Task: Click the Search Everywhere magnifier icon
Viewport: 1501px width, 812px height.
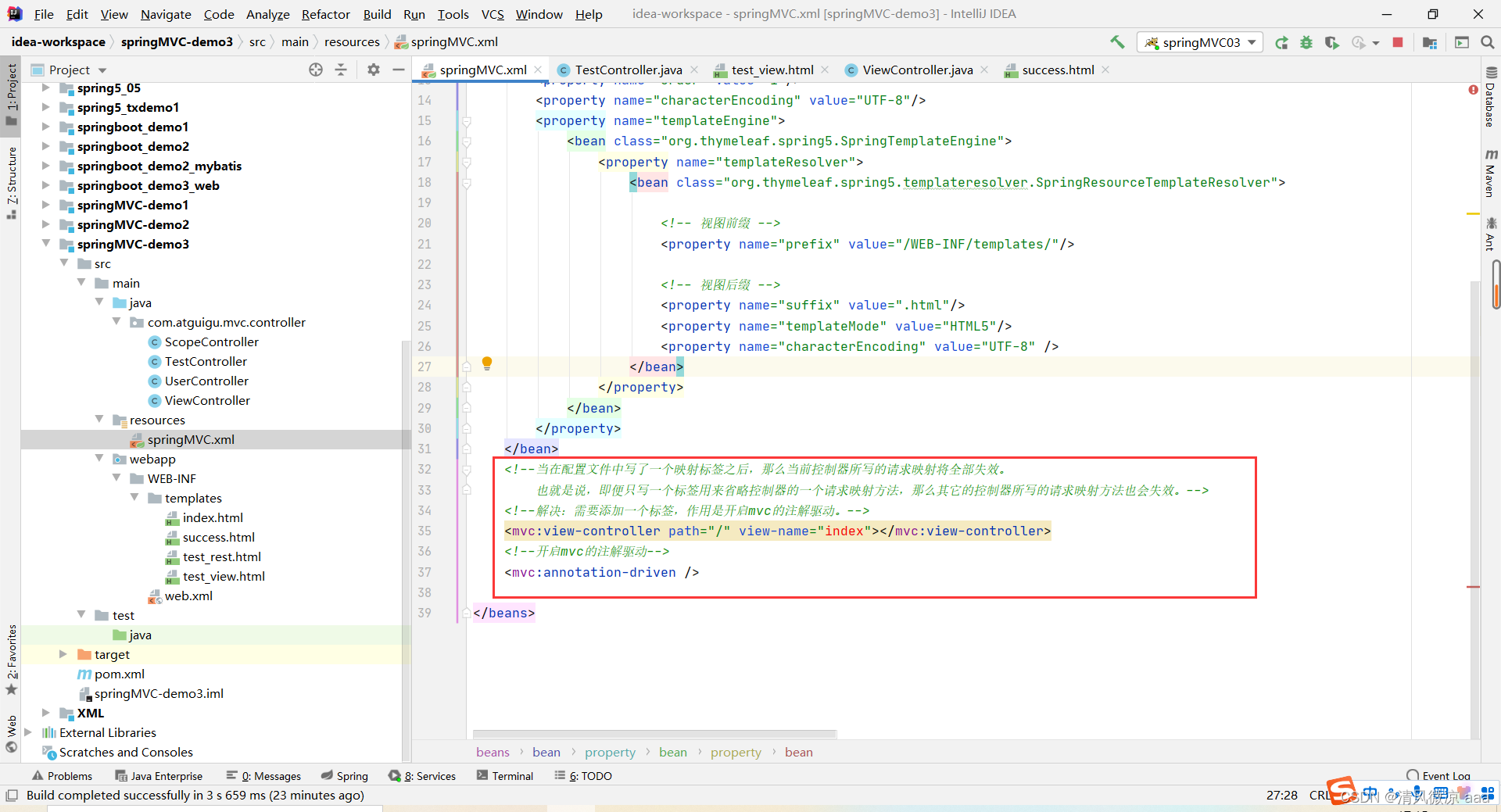Action: (x=1488, y=42)
